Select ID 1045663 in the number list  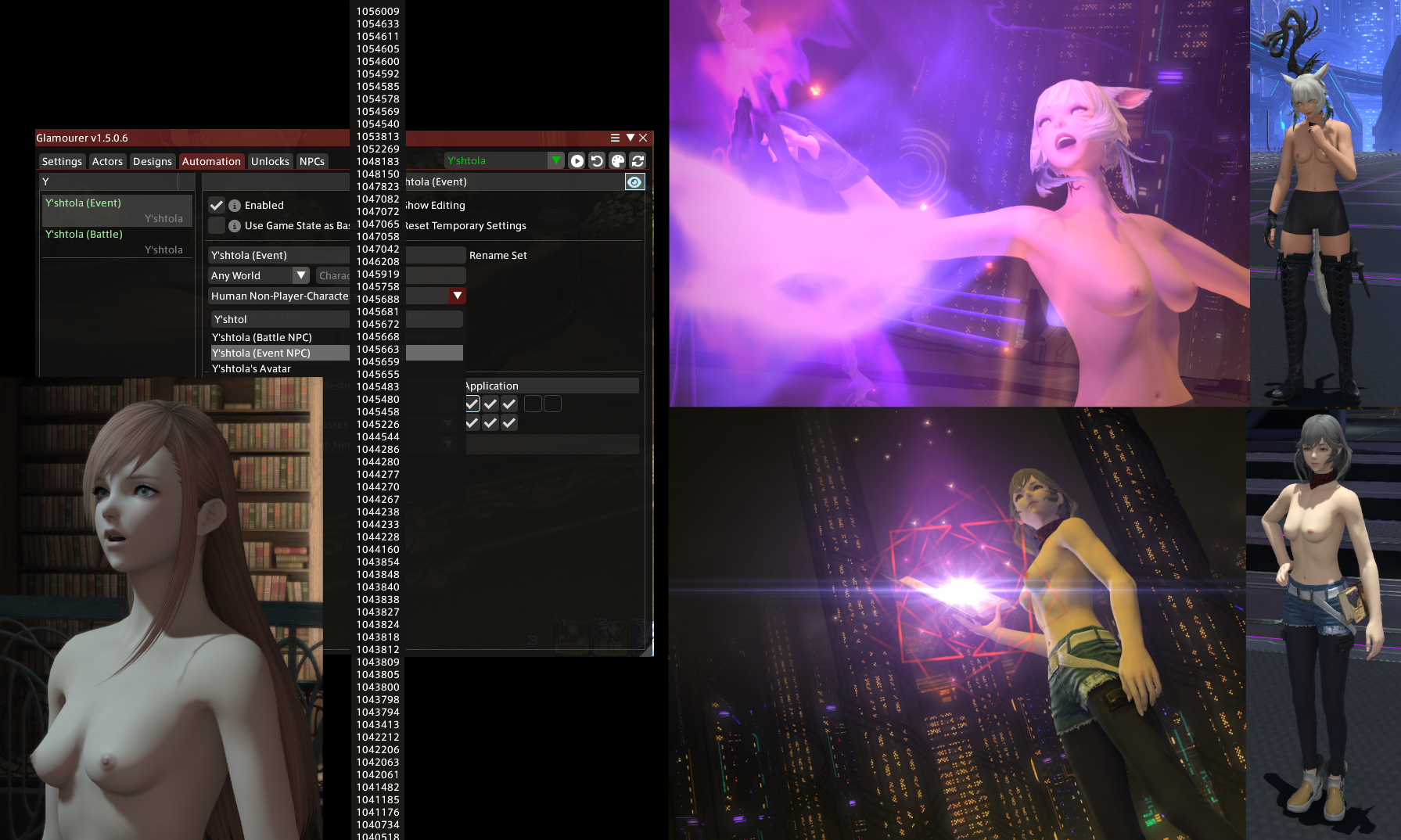[x=378, y=349]
